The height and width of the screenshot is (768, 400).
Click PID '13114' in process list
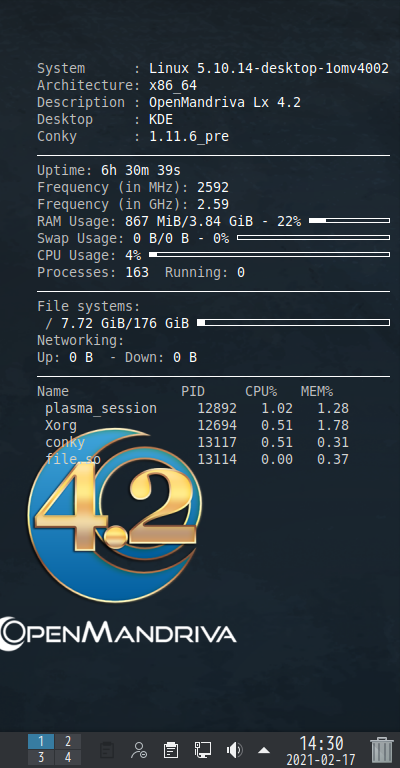click(217, 459)
